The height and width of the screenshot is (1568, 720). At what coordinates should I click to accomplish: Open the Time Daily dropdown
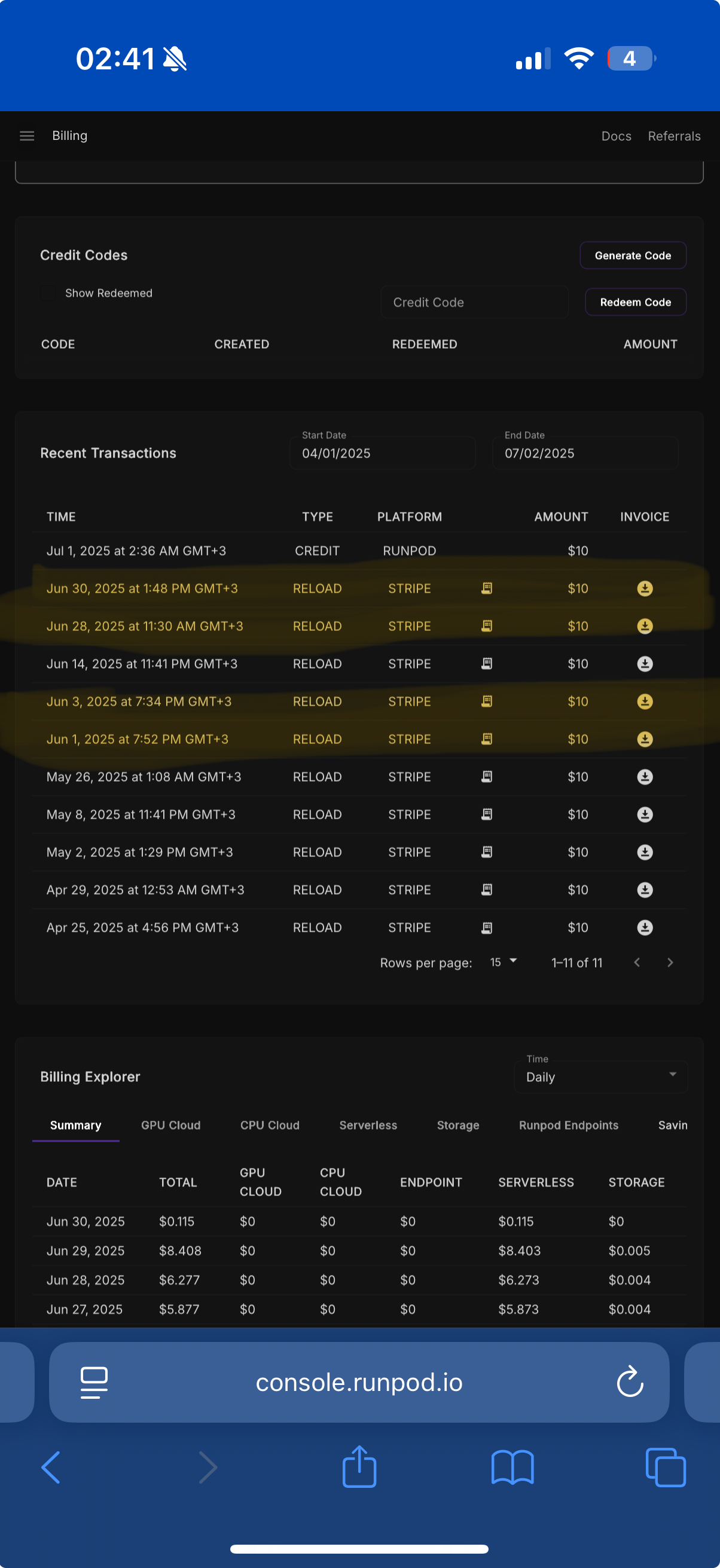(x=601, y=1077)
